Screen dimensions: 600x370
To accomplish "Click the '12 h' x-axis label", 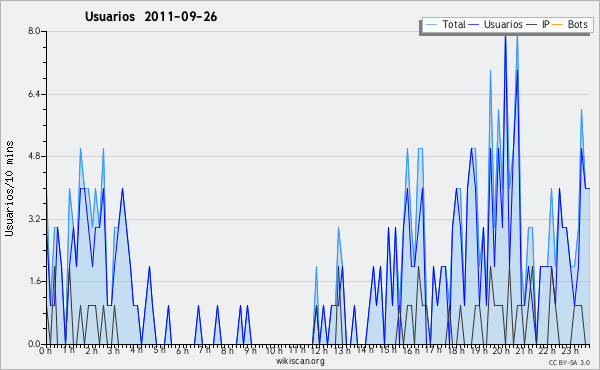I will click(x=319, y=351).
